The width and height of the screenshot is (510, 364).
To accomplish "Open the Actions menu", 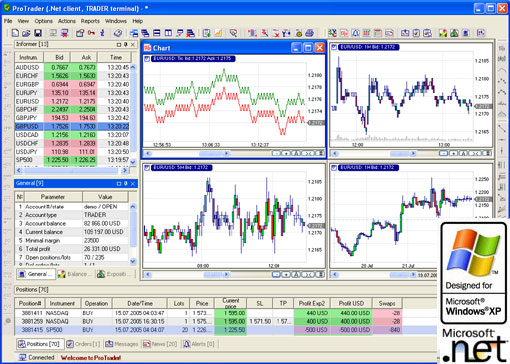I will click(67, 21).
